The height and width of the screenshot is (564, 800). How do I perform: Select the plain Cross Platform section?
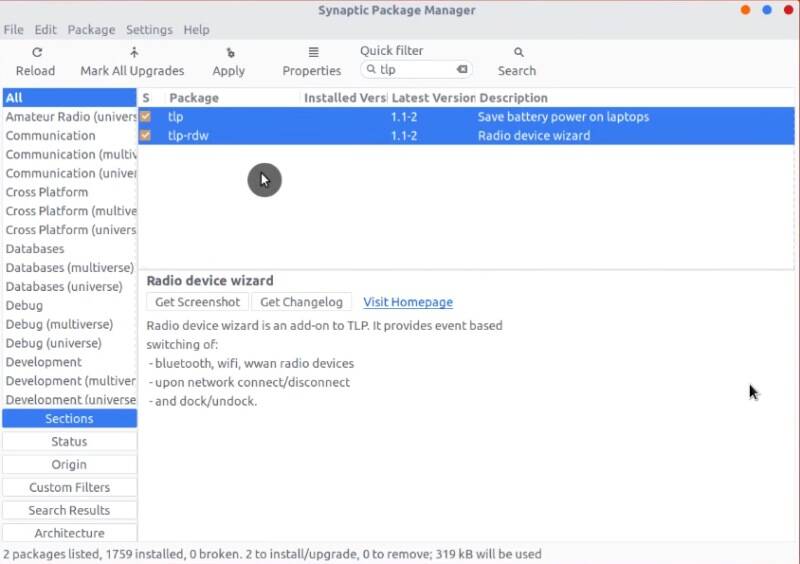[x=69, y=192]
